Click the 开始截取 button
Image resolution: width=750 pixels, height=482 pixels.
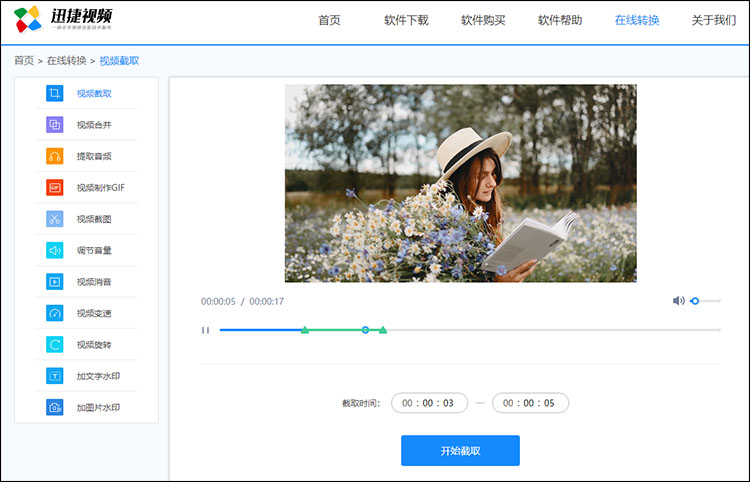(x=460, y=450)
